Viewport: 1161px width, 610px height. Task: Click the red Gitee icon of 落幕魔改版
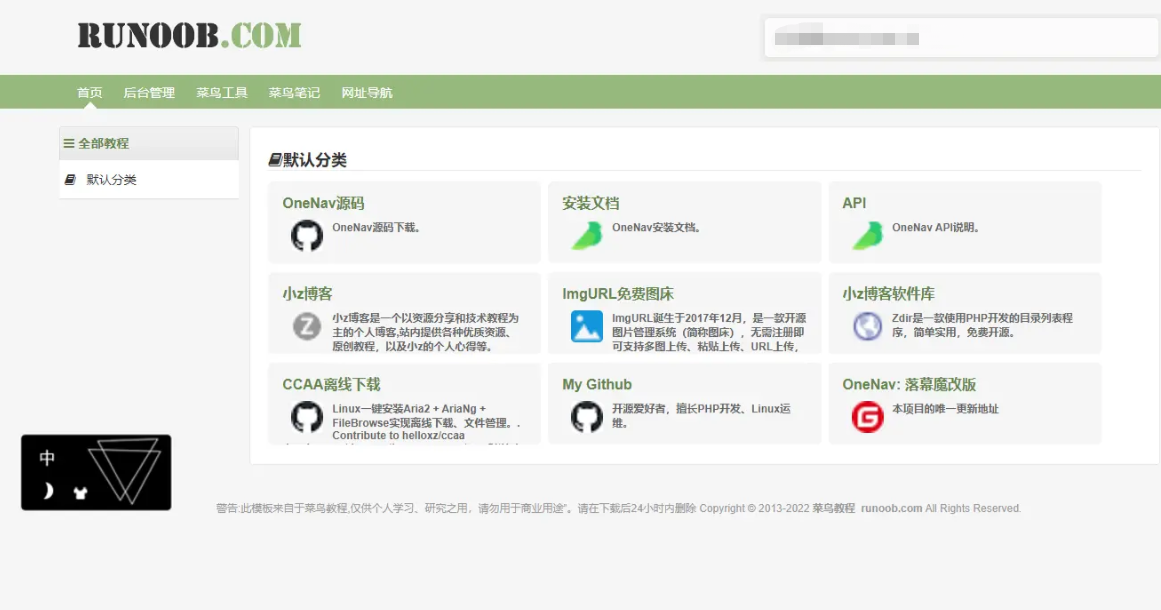click(867, 417)
